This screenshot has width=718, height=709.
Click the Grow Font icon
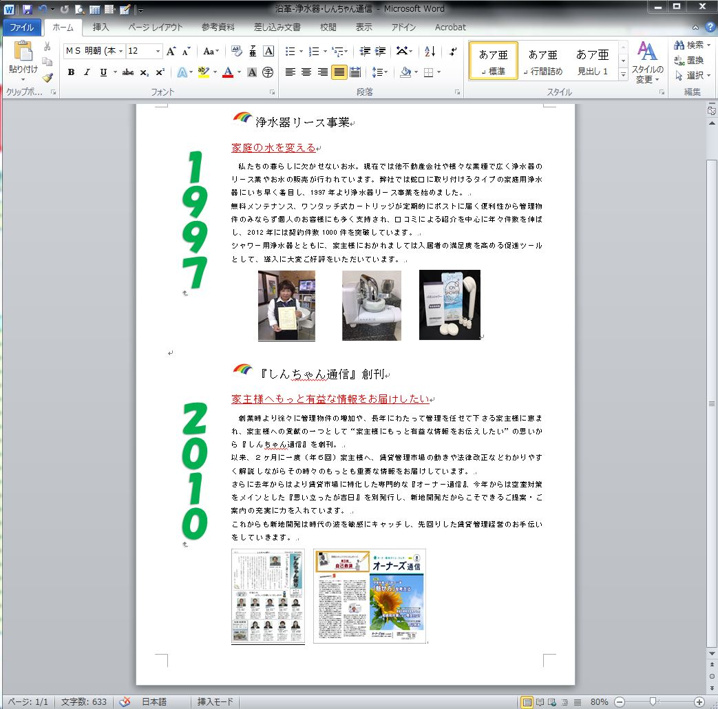tap(172, 51)
